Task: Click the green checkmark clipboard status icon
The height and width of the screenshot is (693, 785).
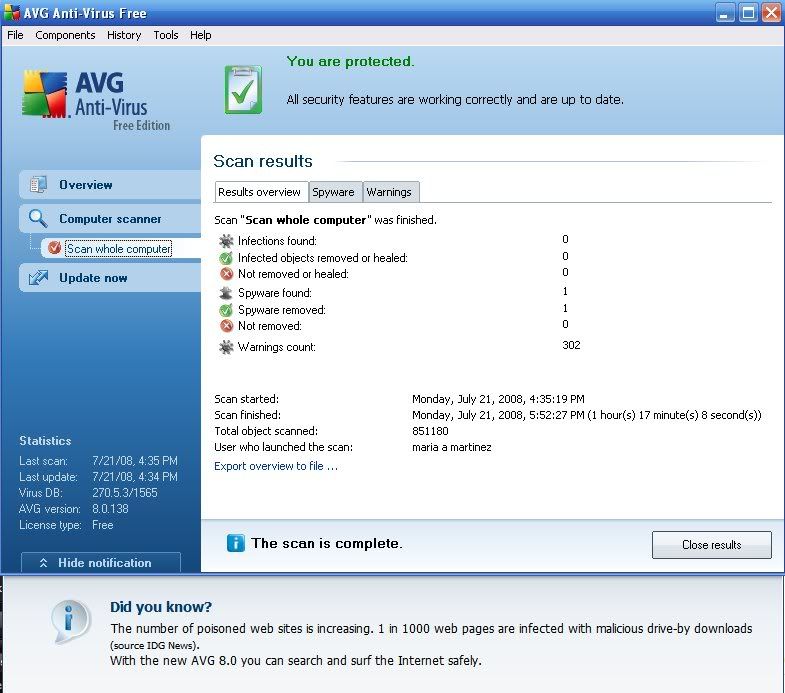Action: [243, 90]
